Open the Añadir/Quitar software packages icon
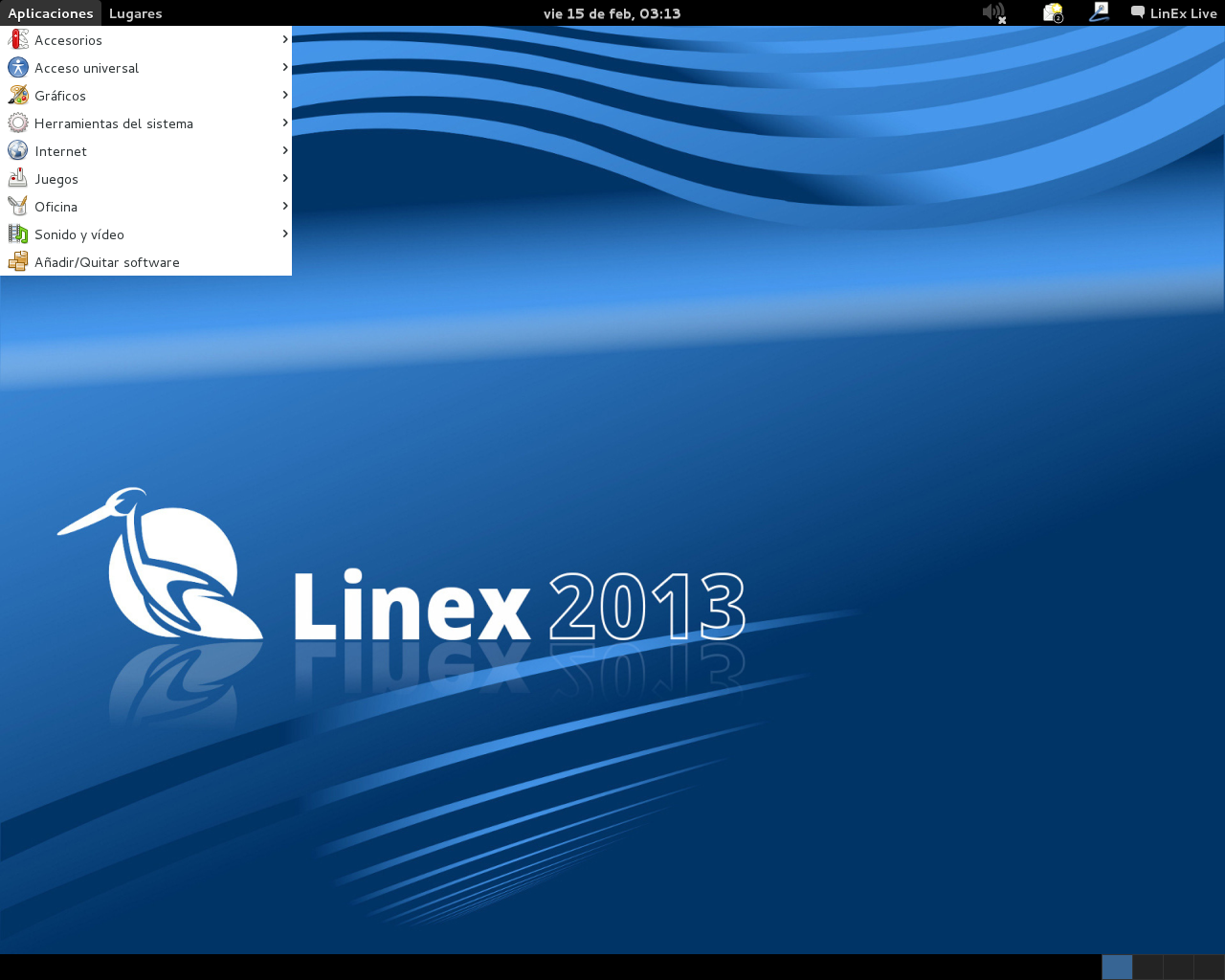Screen dimensions: 1225x980 tap(17, 260)
